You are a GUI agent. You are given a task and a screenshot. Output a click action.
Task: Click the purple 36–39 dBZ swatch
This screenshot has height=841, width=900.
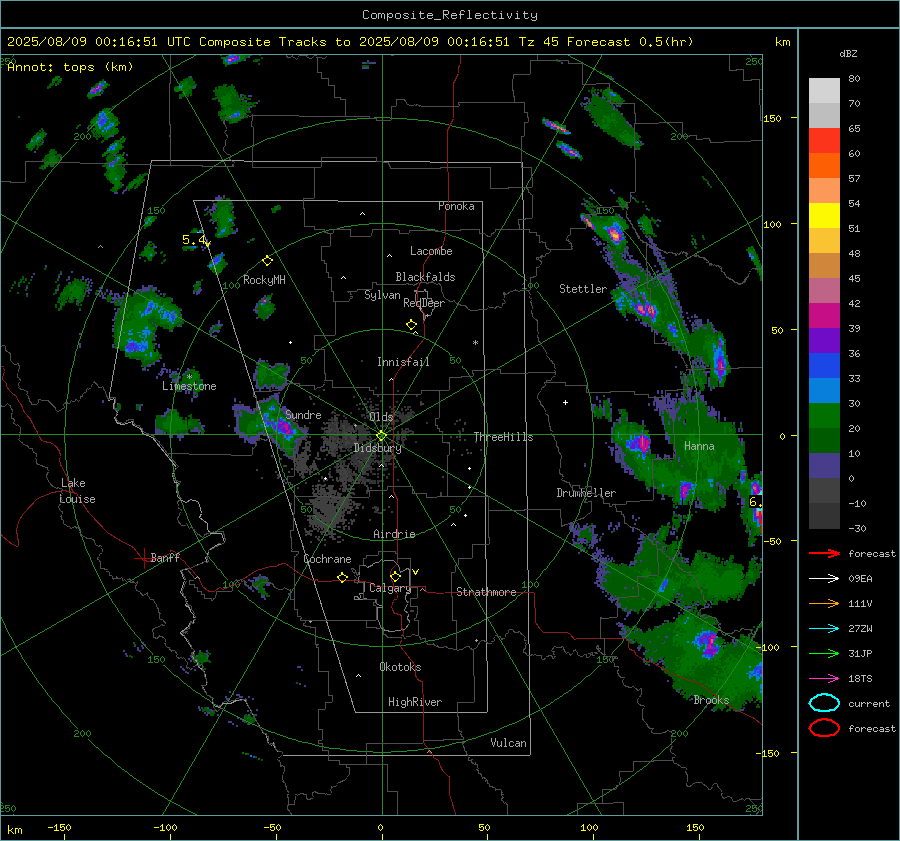tap(824, 340)
